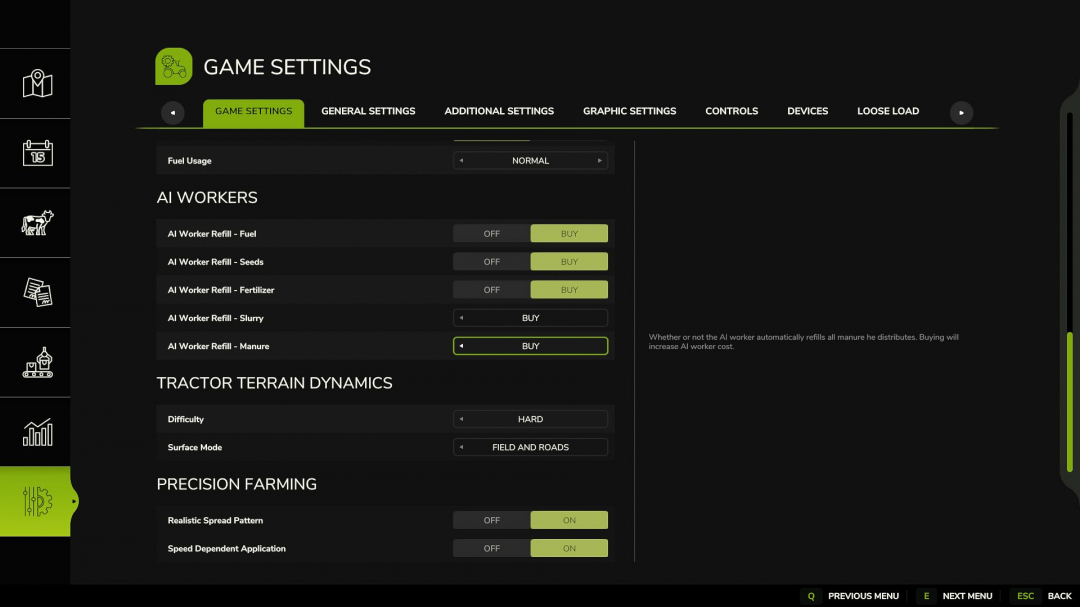Screen dimensions: 1080x607
Task: Select the FIELD AND ROADS value box
Action: [530, 447]
